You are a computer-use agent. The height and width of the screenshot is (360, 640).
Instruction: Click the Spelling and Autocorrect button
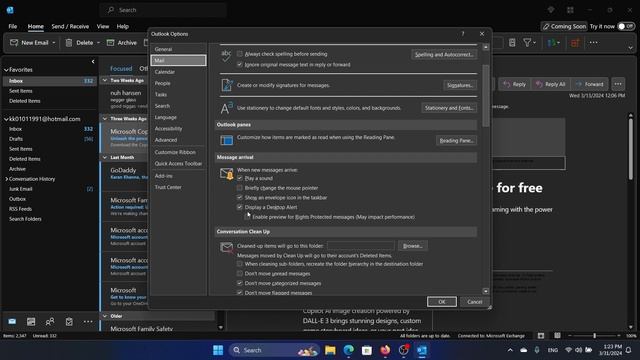coord(444,54)
